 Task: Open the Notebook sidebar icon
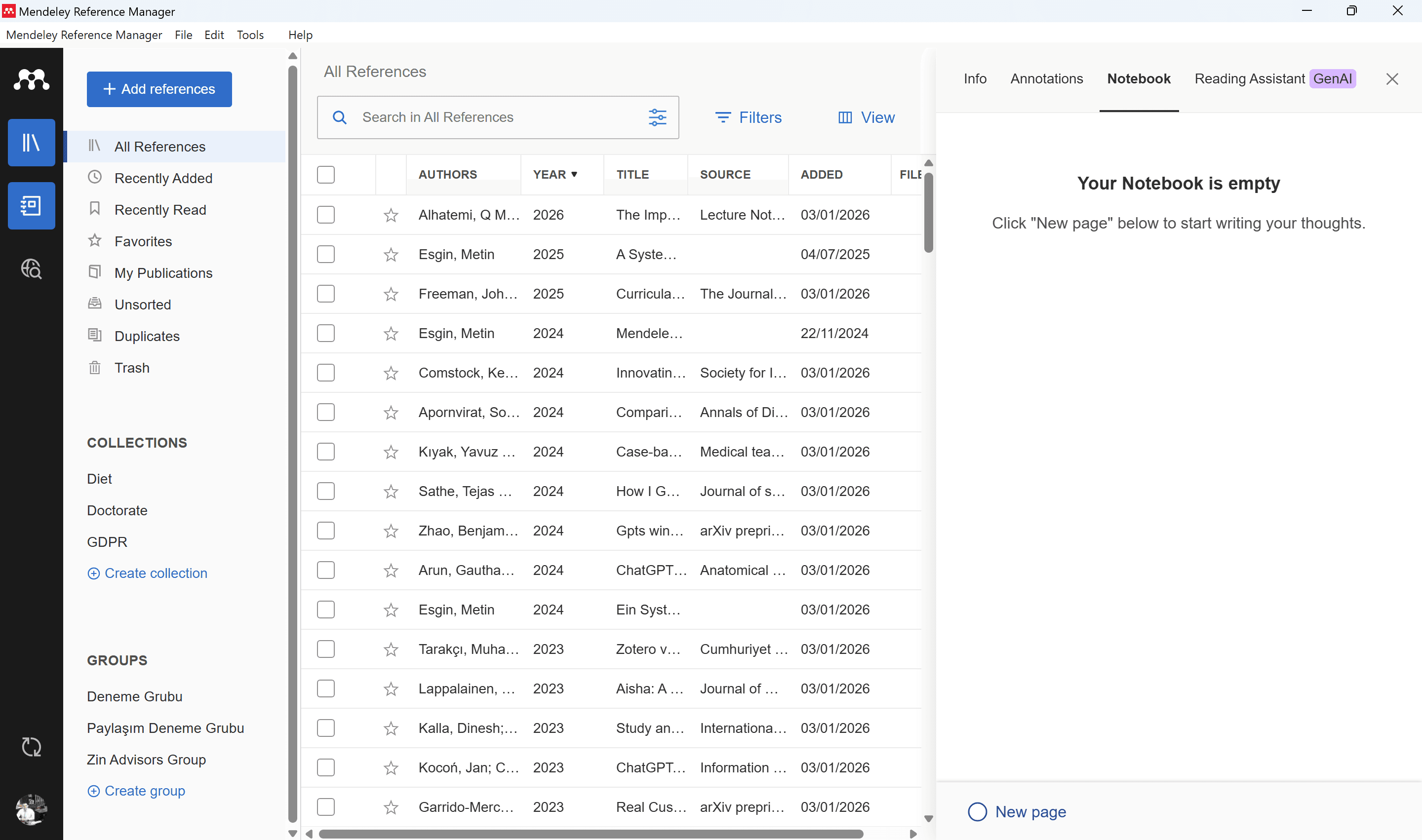31,205
